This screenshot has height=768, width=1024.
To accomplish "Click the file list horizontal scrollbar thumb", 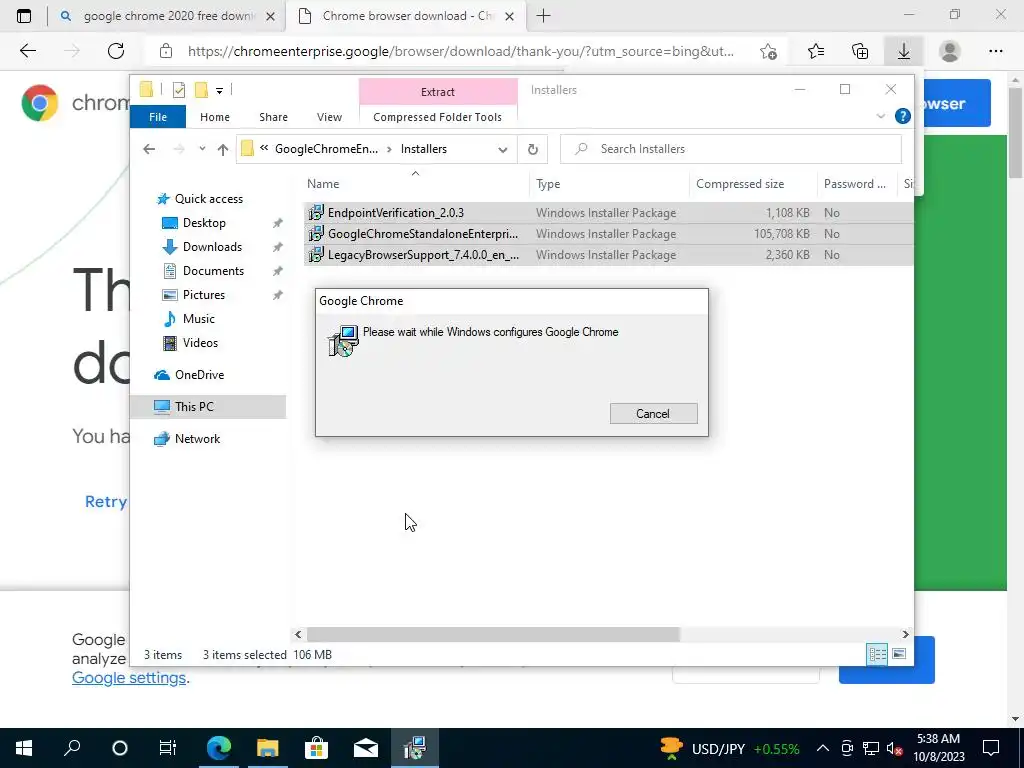I will 493,634.
